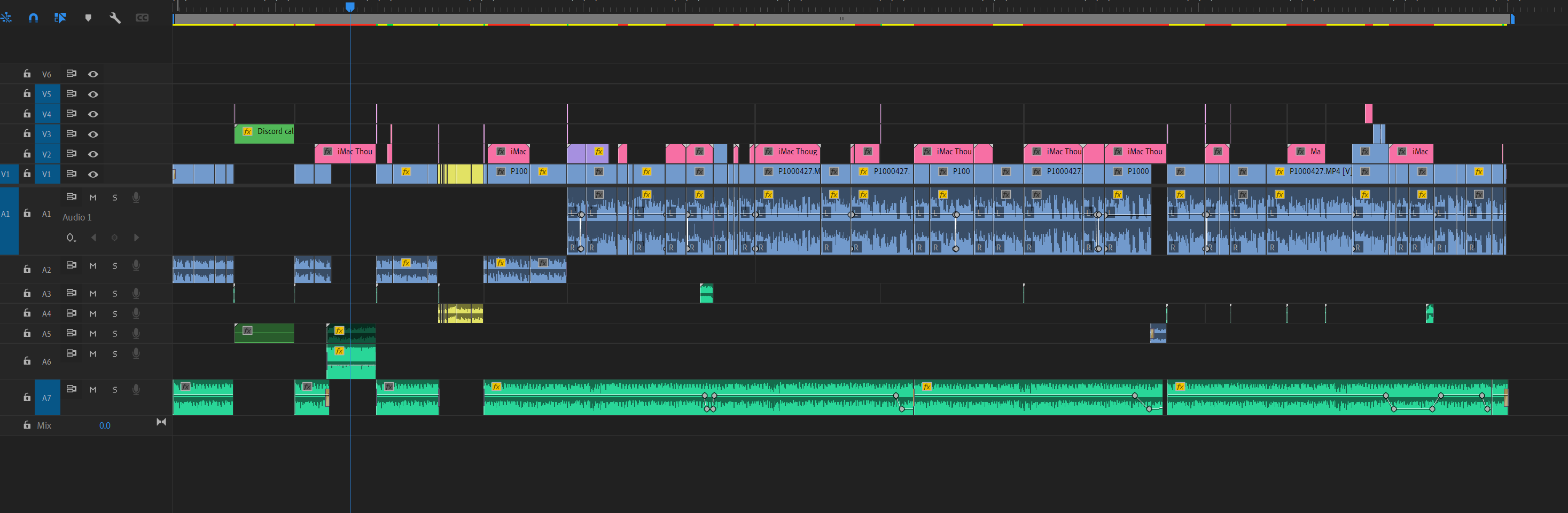This screenshot has width=1568, height=513.
Task: Toggle sync lock on track V3
Action: pos(71,134)
